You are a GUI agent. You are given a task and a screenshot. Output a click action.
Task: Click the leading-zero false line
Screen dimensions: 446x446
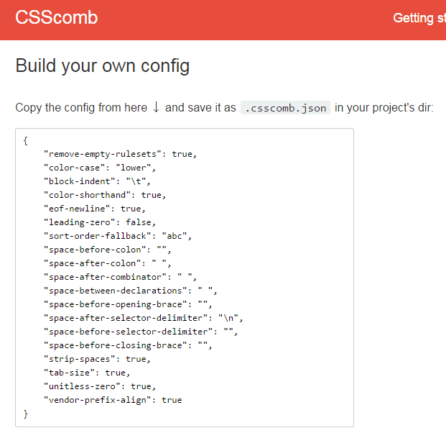[100, 222]
